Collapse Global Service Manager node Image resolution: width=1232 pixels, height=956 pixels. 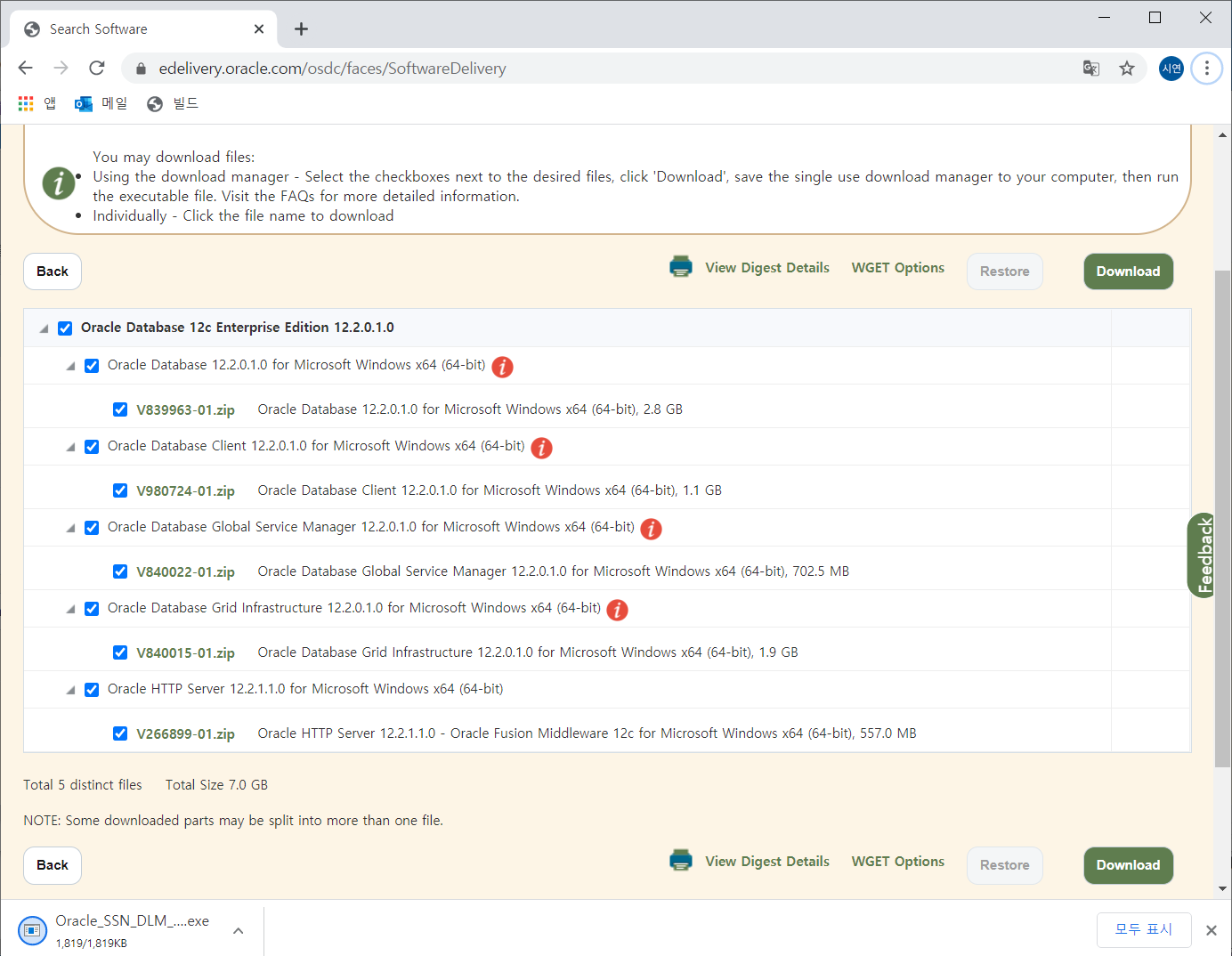(70, 529)
